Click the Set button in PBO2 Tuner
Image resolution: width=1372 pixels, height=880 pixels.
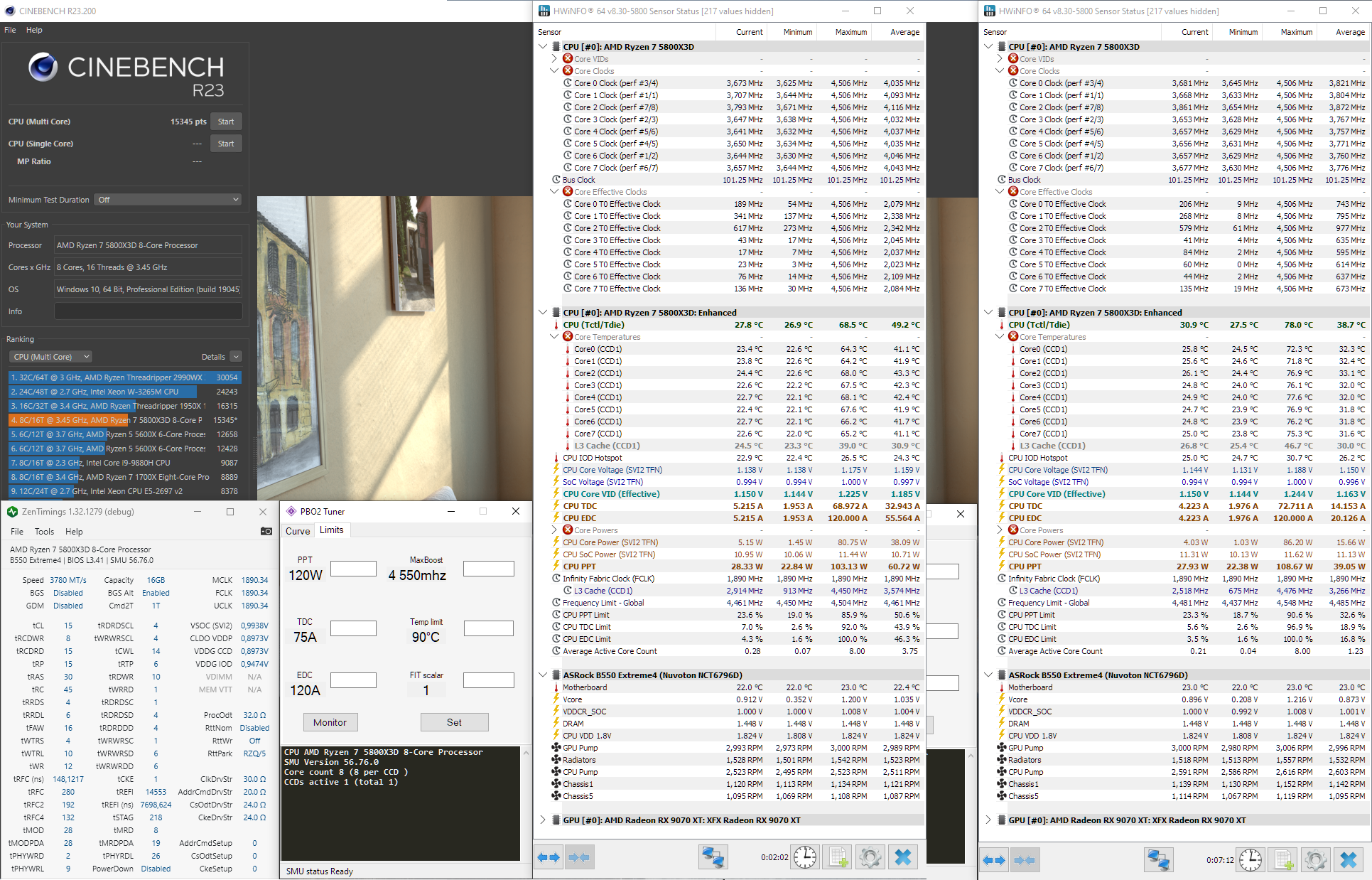click(x=454, y=722)
